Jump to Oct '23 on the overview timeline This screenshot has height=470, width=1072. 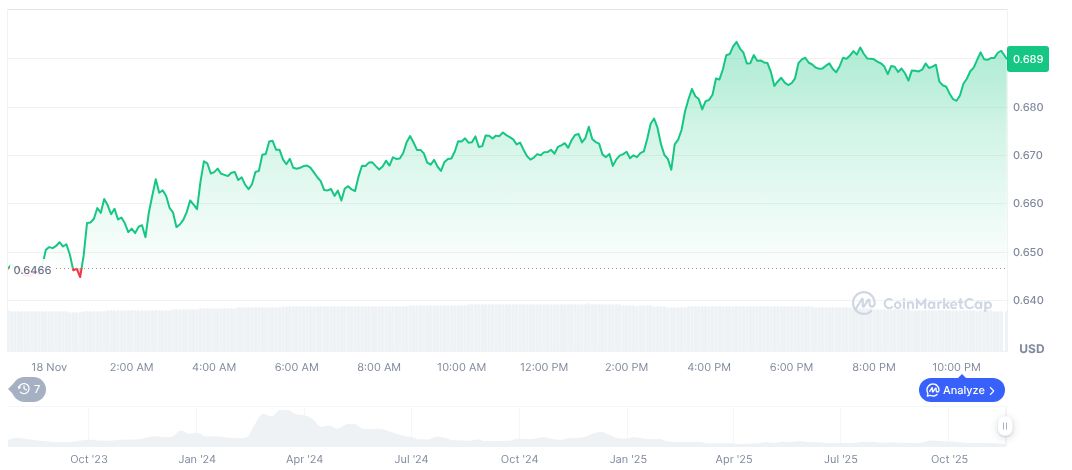(x=89, y=459)
